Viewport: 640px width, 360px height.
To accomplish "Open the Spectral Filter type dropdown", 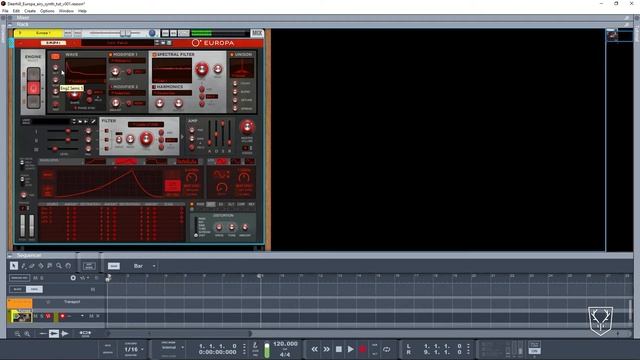I will [172, 81].
